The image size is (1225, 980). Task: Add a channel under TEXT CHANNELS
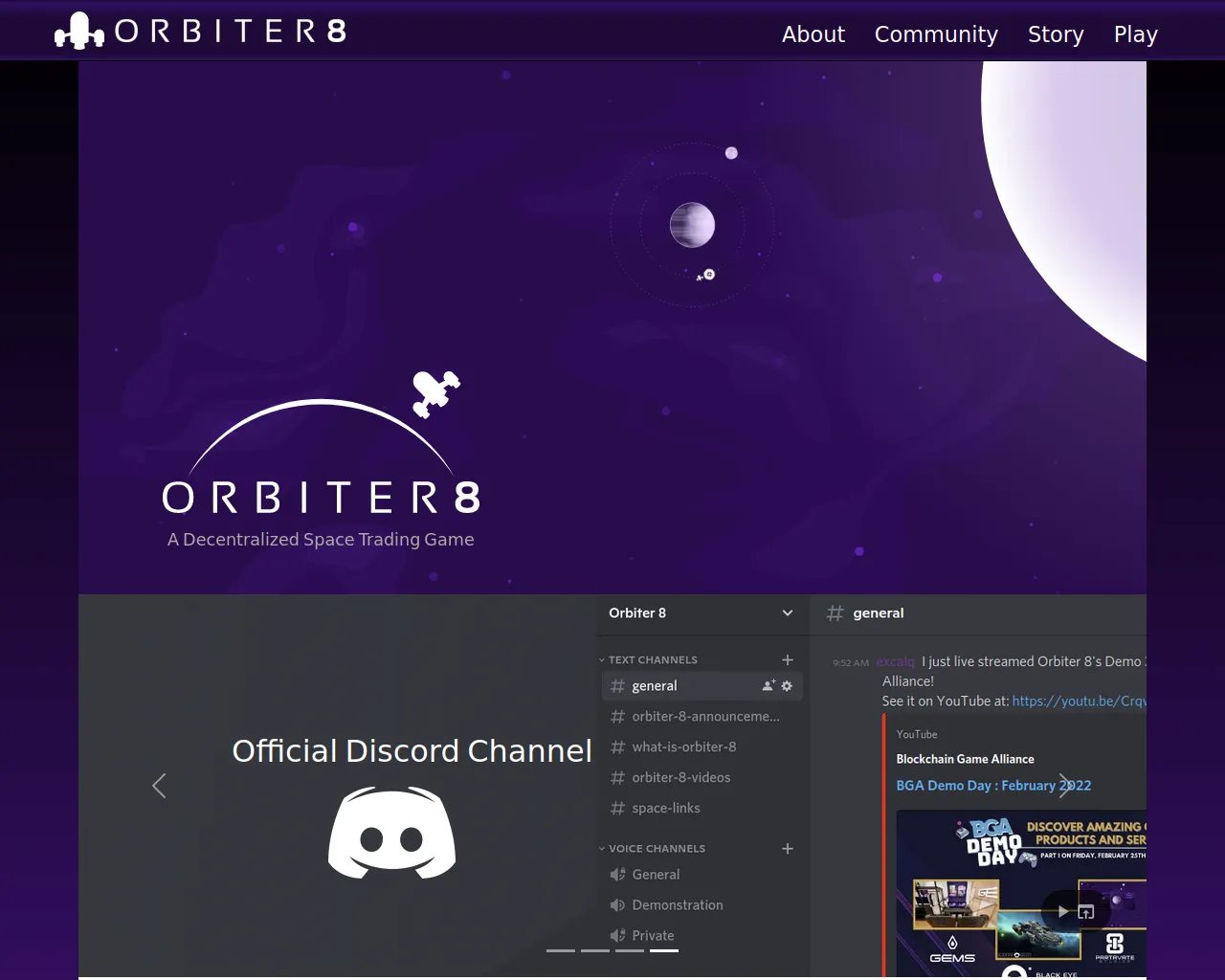[x=788, y=659]
